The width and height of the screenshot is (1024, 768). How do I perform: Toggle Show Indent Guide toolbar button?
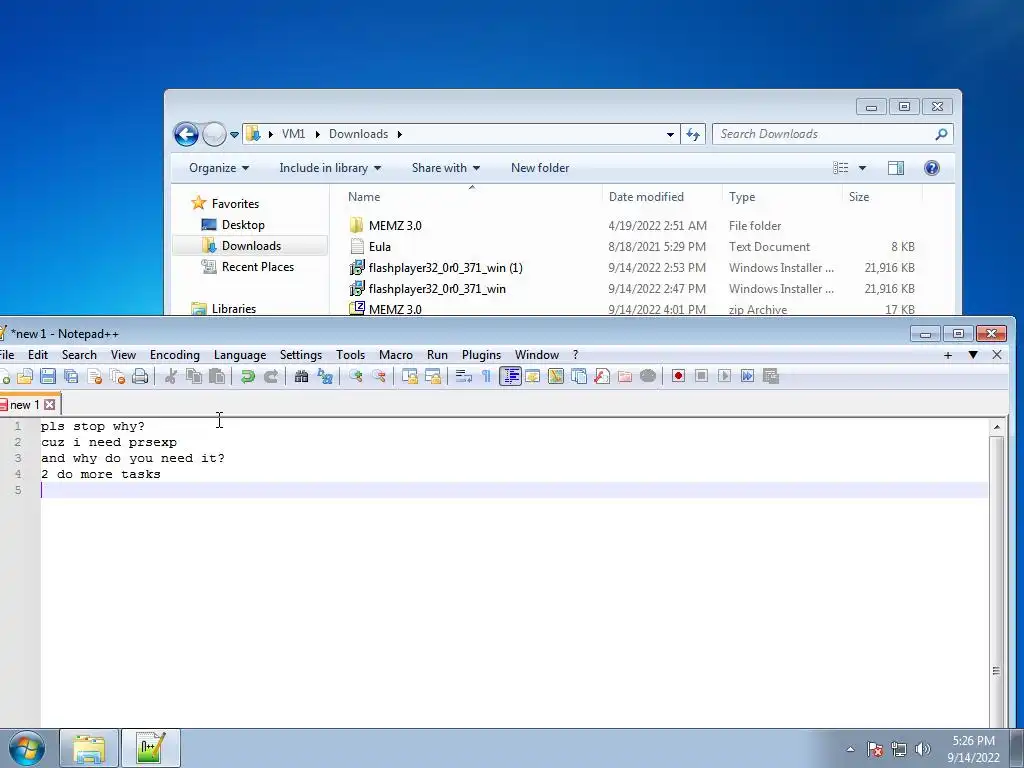tap(511, 376)
